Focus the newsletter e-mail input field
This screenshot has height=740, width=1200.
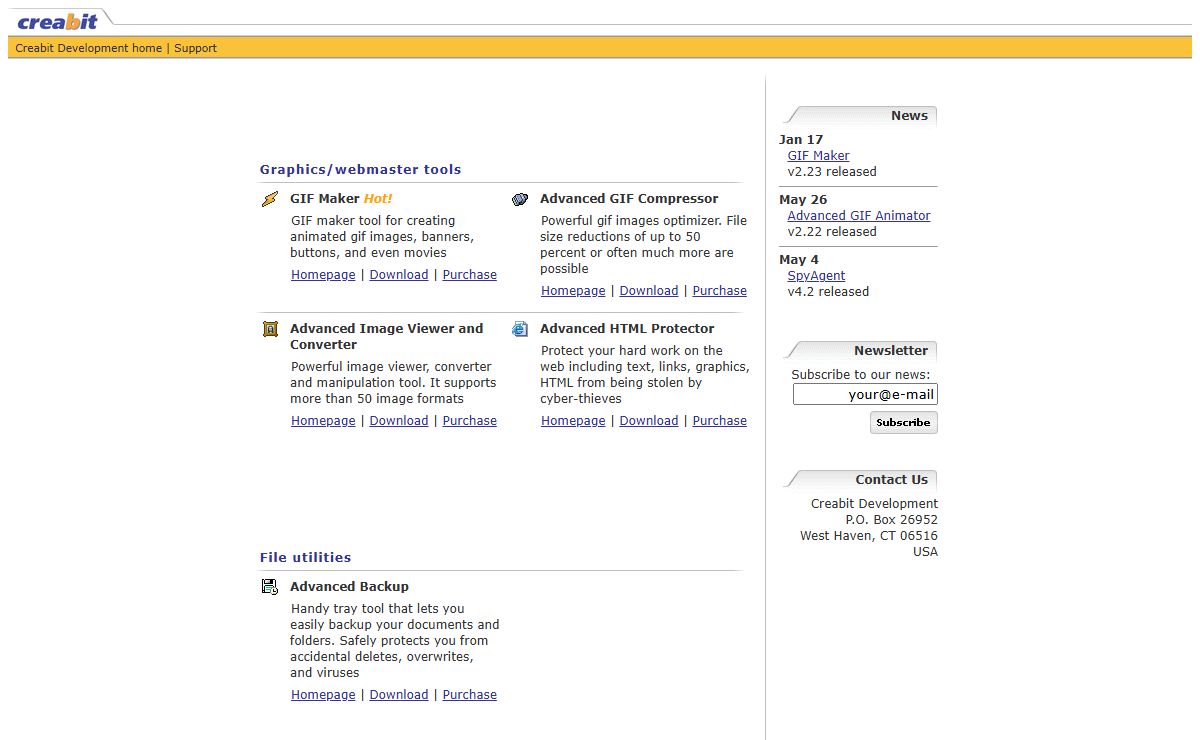(x=865, y=394)
